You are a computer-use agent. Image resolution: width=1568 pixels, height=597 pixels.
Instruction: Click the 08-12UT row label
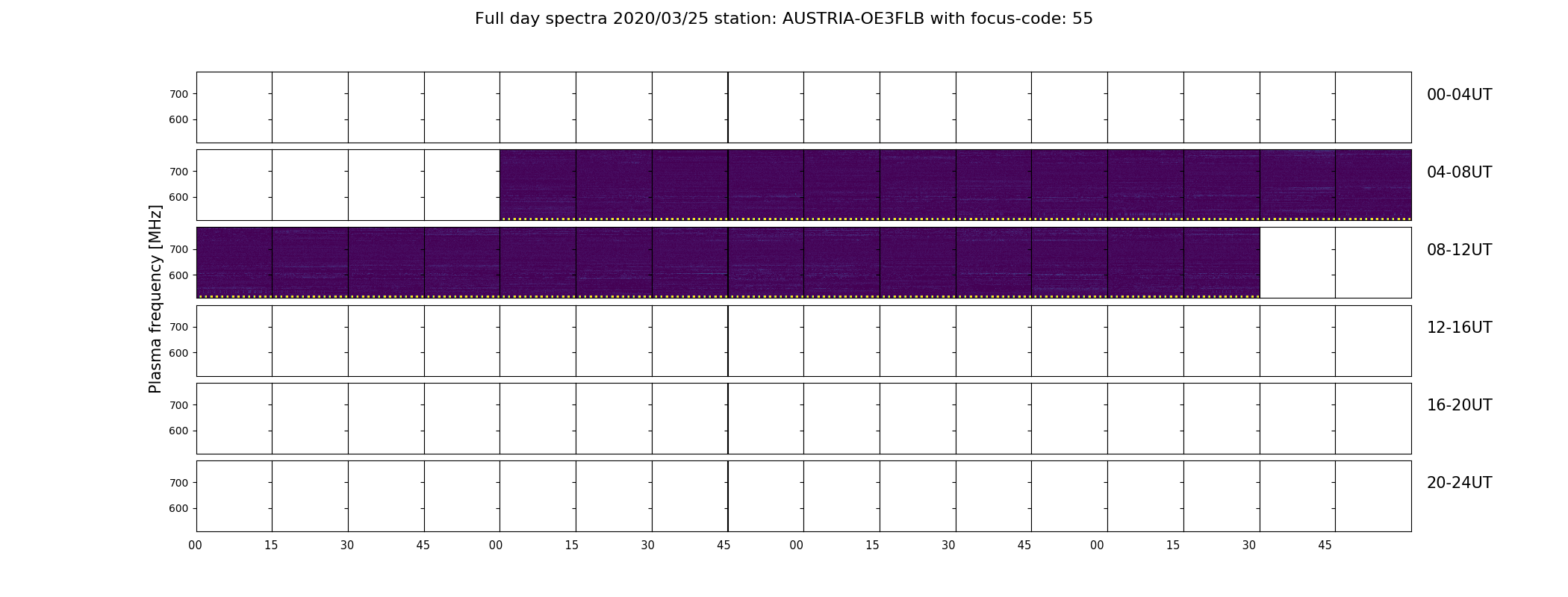(x=1459, y=250)
